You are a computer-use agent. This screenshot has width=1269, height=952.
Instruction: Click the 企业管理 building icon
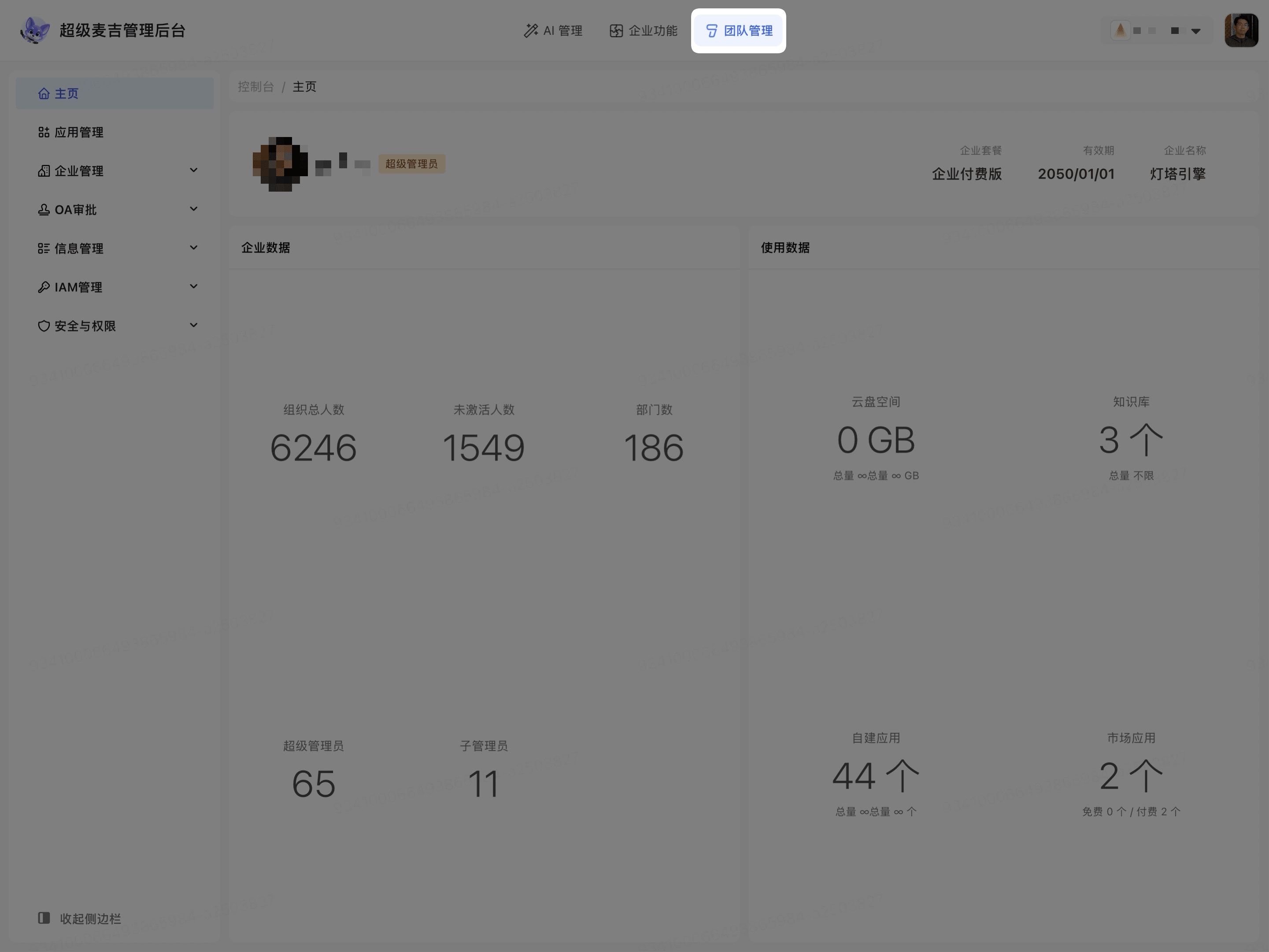click(x=44, y=171)
